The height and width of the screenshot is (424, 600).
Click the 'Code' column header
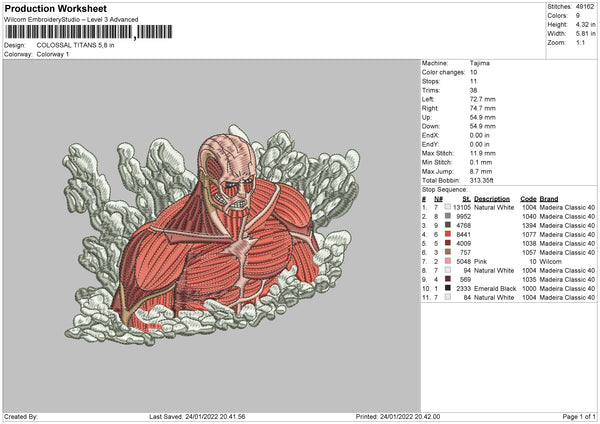click(528, 199)
